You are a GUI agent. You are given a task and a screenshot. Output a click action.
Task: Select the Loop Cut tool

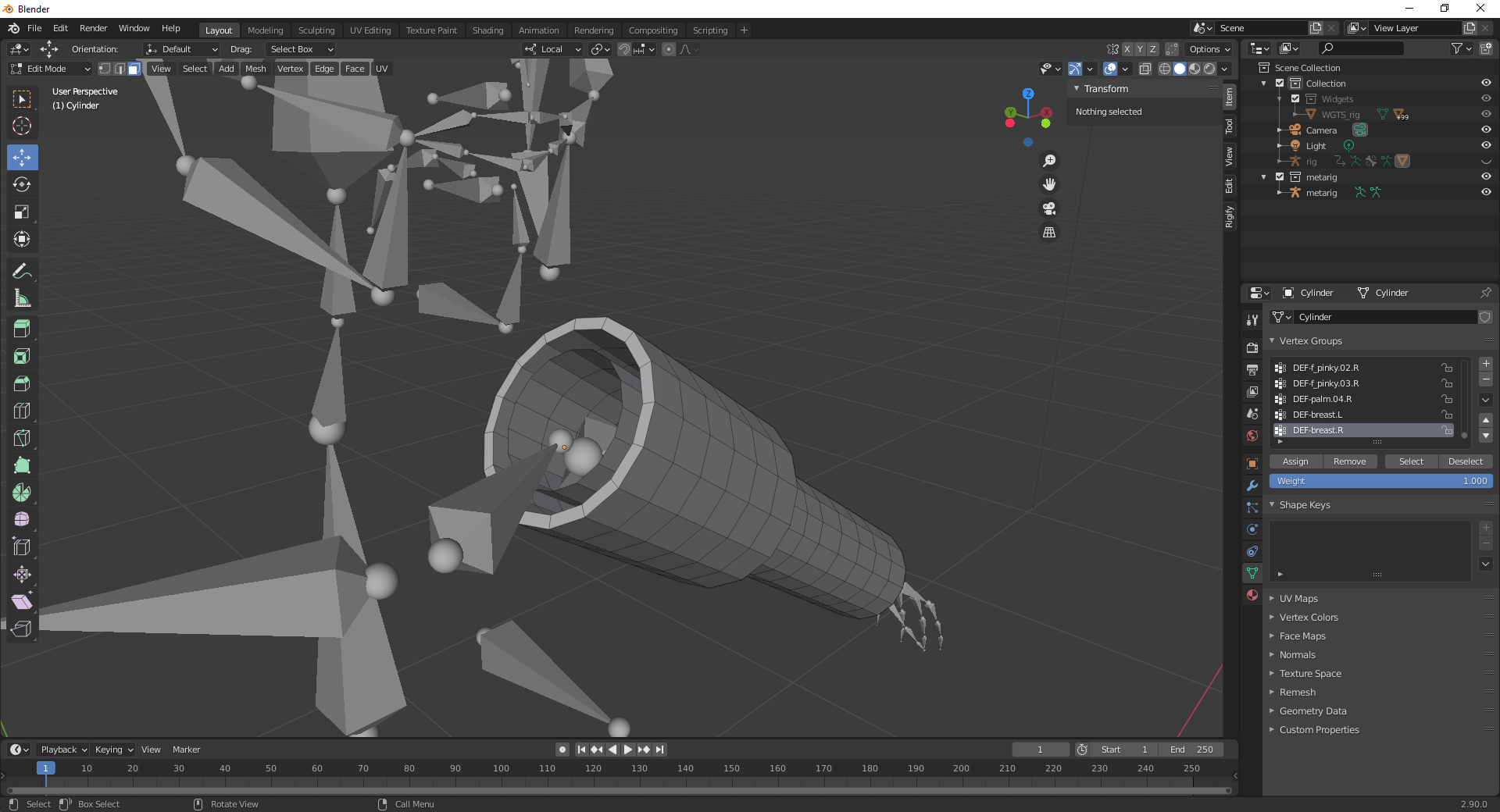point(22,411)
